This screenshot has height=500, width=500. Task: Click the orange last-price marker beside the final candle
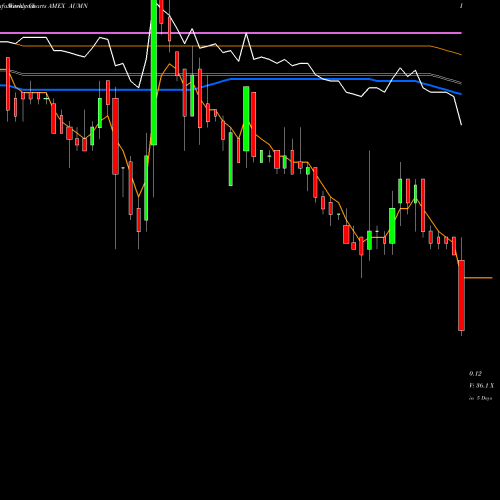[478, 278]
